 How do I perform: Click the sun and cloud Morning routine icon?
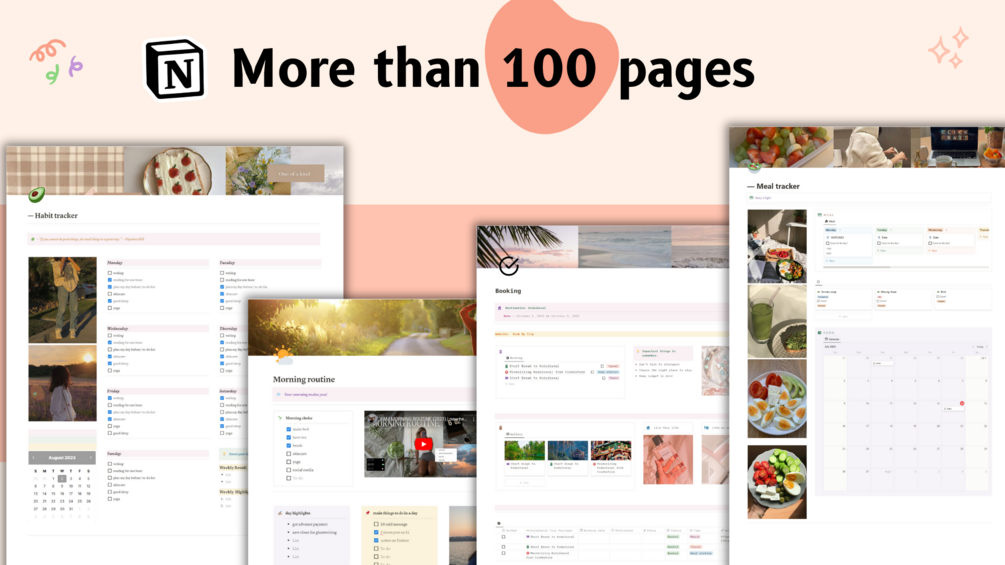click(283, 355)
